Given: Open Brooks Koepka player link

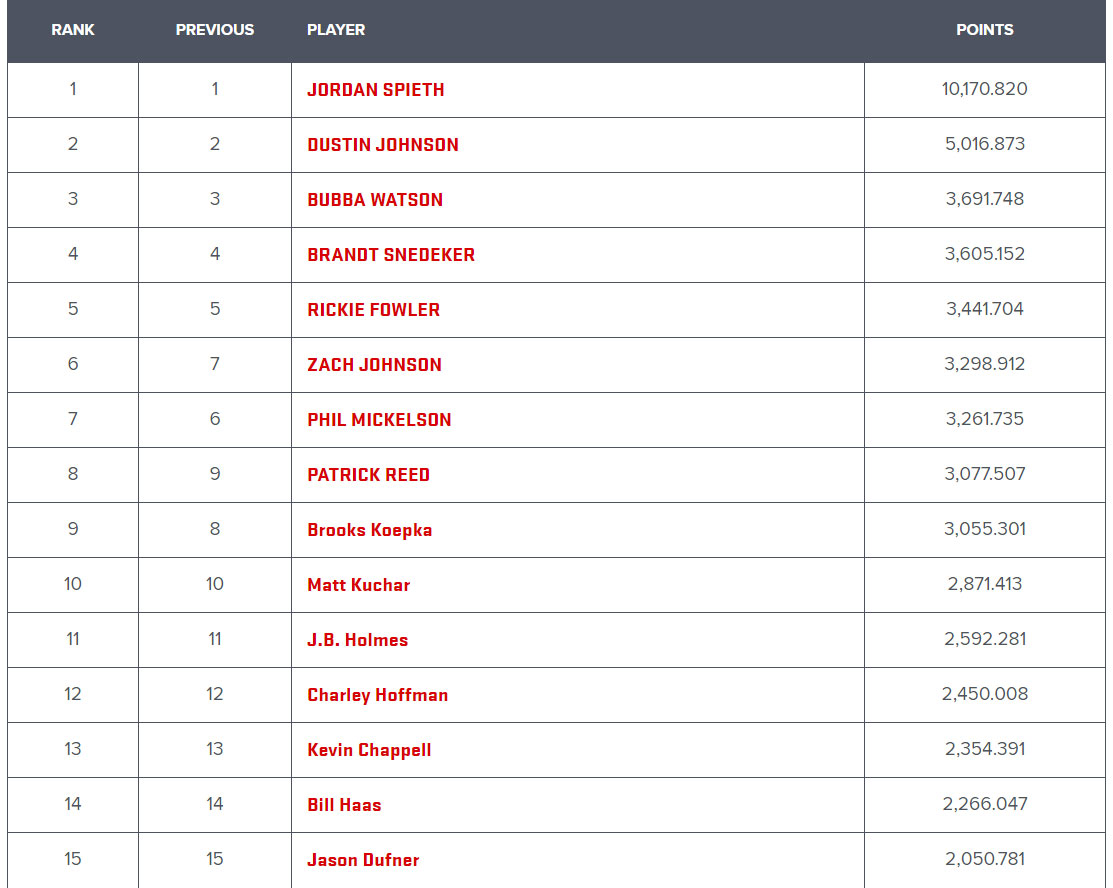Looking at the screenshot, I should click(x=370, y=530).
